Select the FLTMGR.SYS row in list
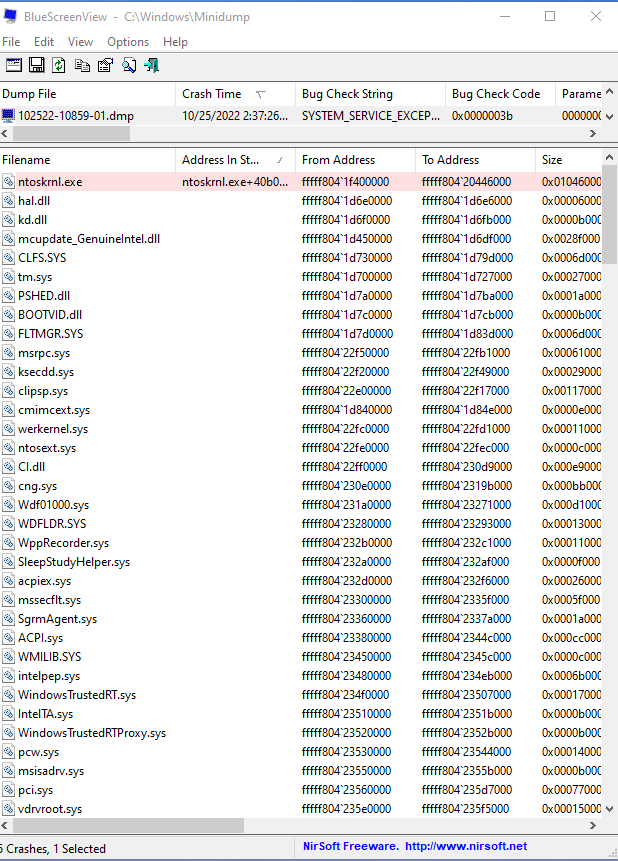Screen dimensions: 618x861 pos(50,334)
